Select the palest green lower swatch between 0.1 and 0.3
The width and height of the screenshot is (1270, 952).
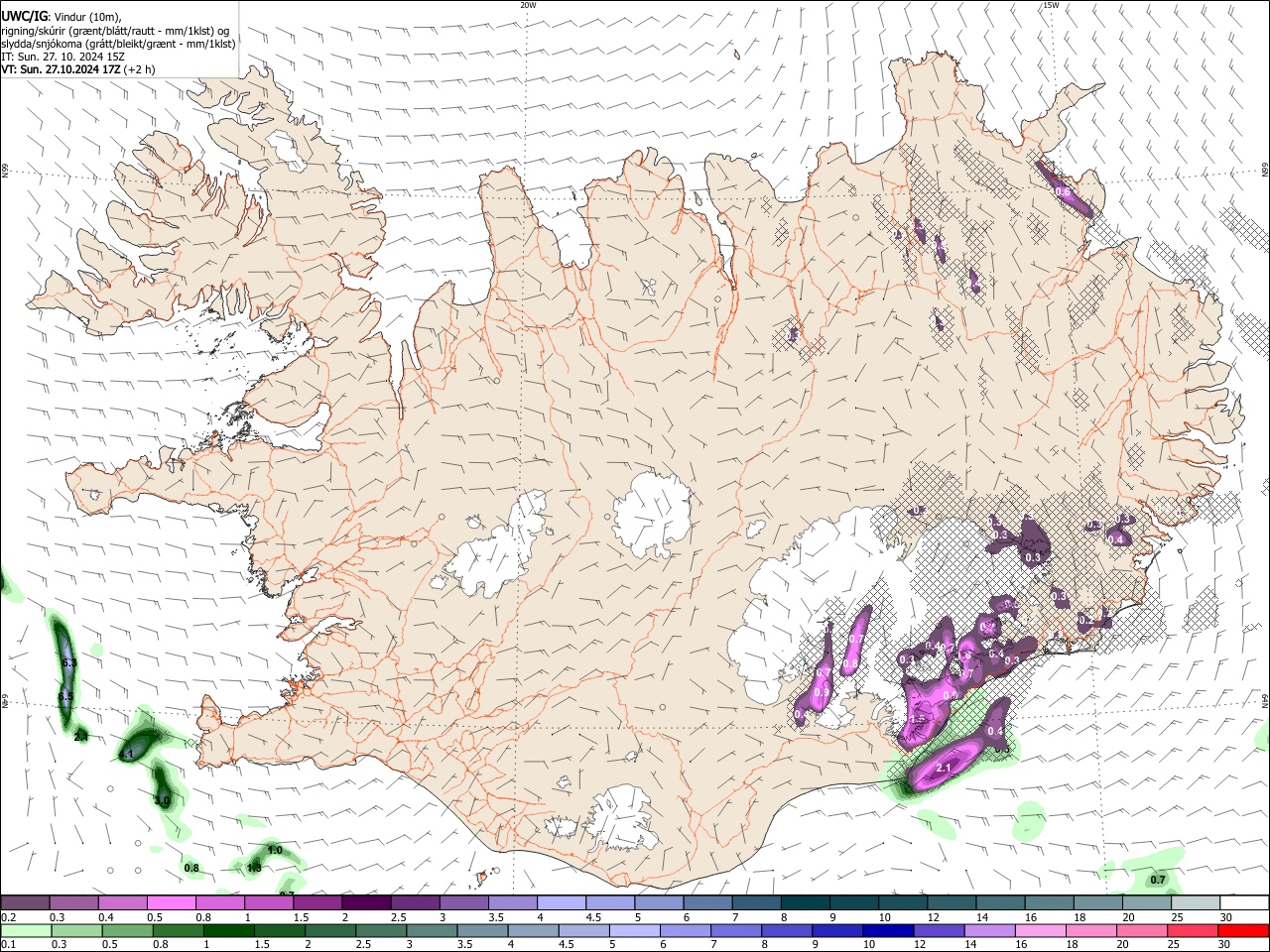(x=26, y=930)
